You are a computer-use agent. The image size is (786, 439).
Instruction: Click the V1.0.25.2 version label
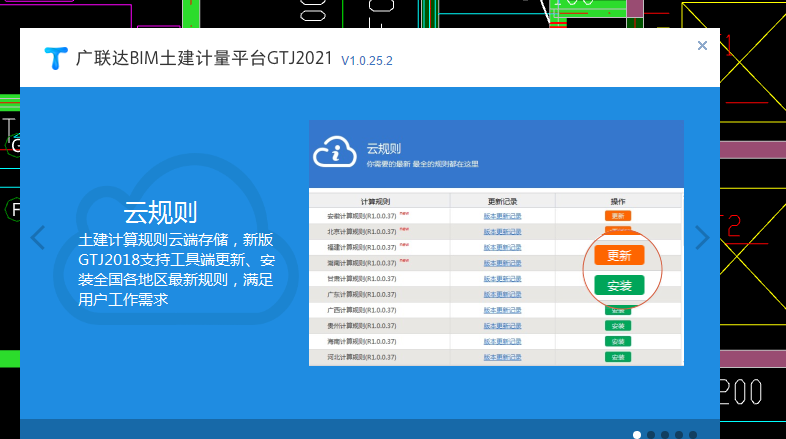pyautogui.click(x=367, y=61)
